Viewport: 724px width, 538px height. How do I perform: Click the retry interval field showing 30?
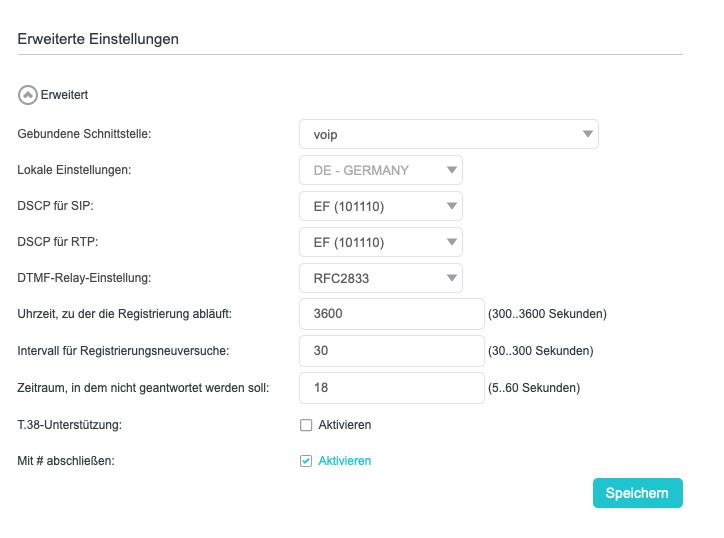point(391,351)
